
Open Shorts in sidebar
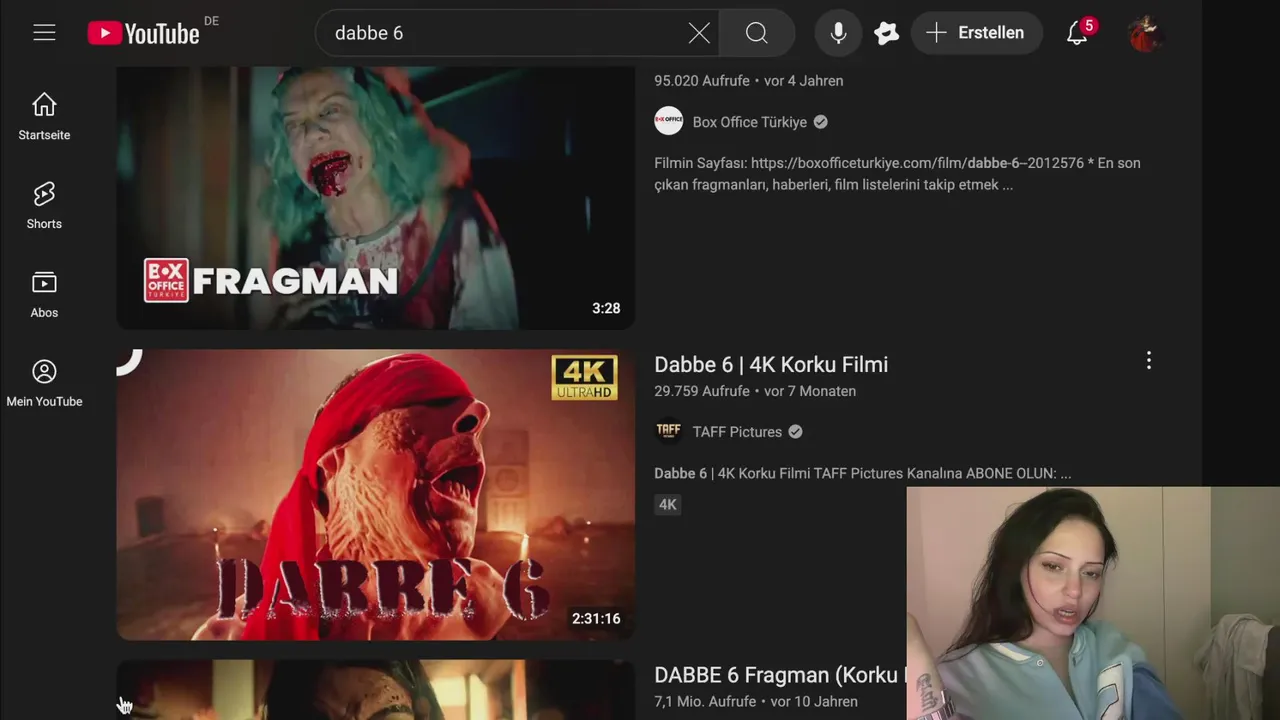point(44,205)
